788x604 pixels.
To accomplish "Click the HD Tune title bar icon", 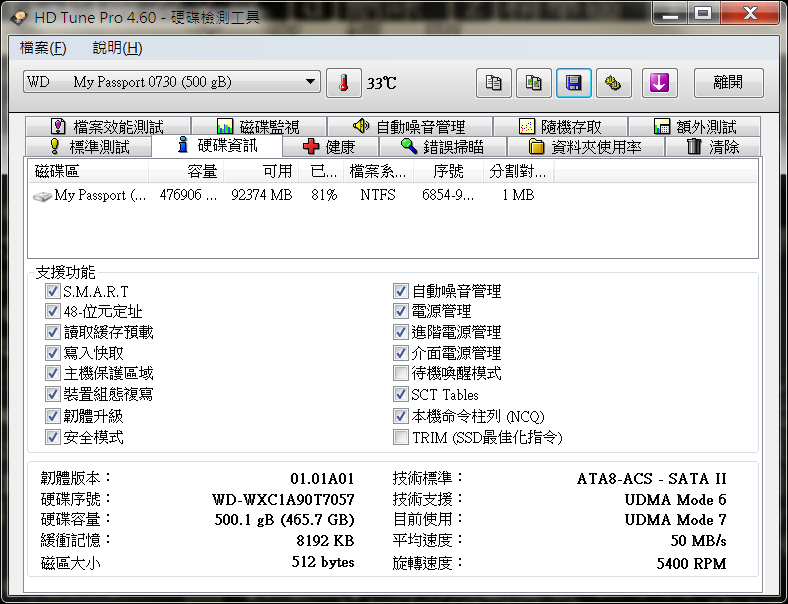I will click(19, 18).
